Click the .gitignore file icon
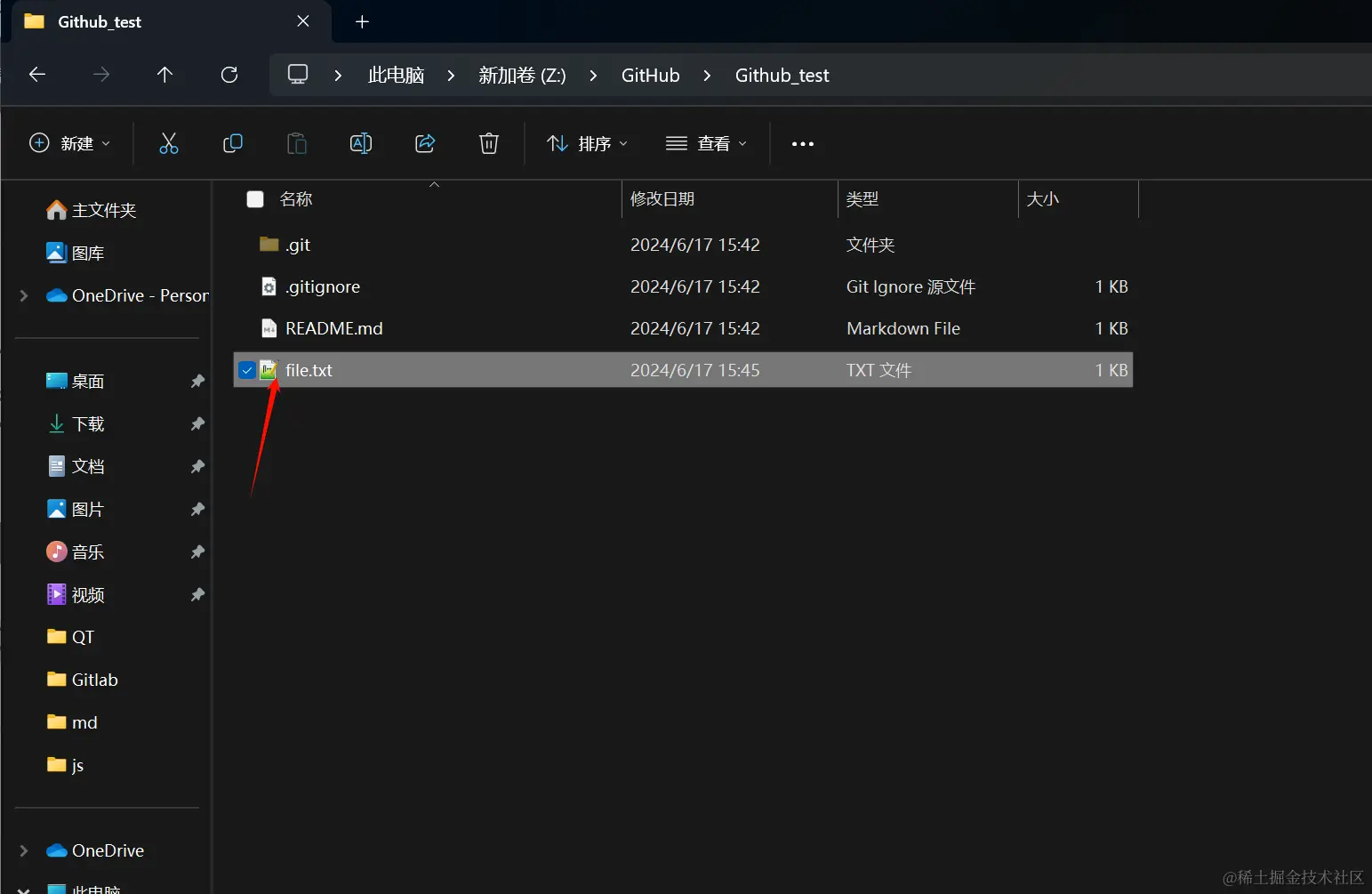The image size is (1372, 894). pyautogui.click(x=269, y=286)
